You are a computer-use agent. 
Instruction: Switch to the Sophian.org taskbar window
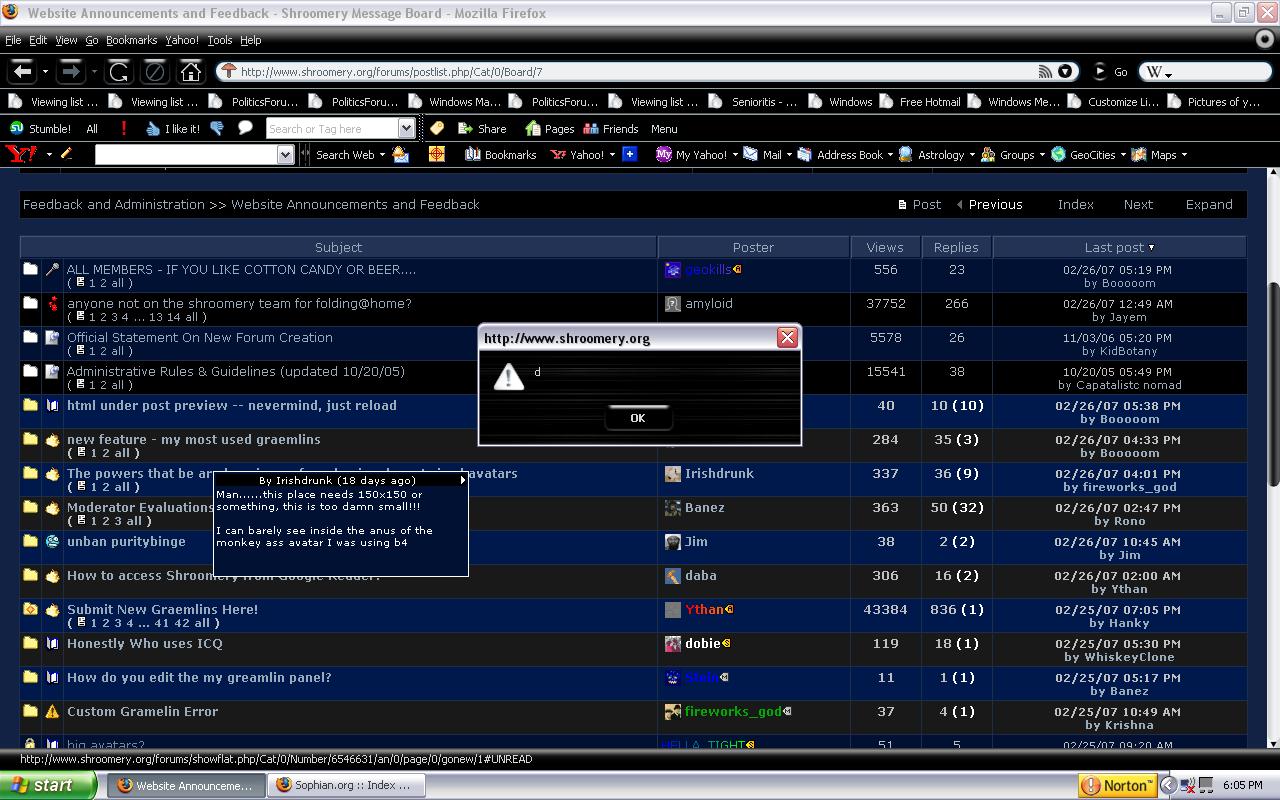pyautogui.click(x=346, y=785)
